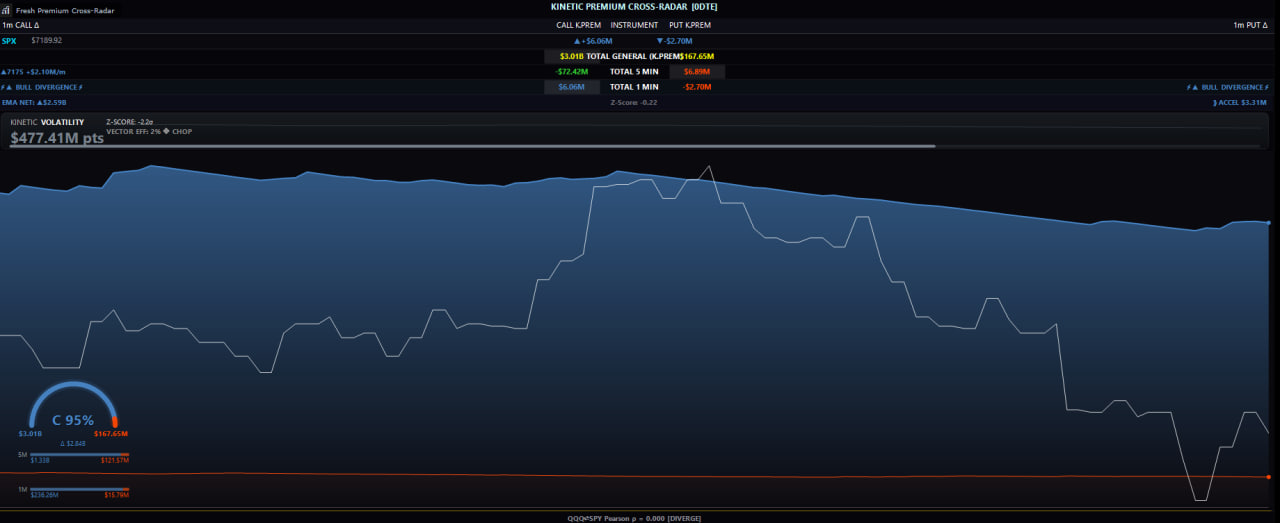Click the INSTRUMENT column header

pyautogui.click(x=634, y=25)
